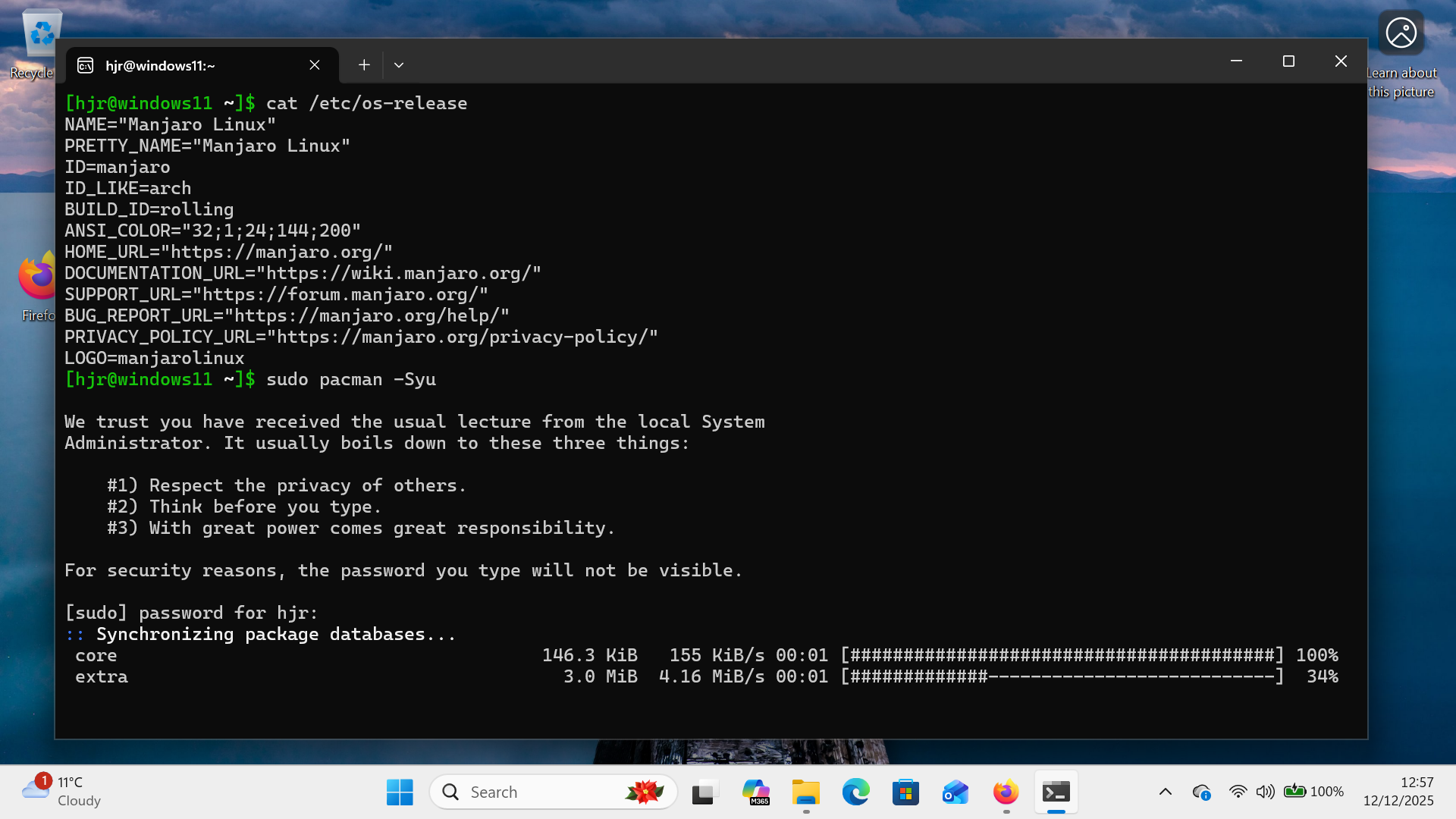This screenshot has width=1456, height=819.
Task: Click the Terminal icon in taskbar
Action: pos(1056,792)
